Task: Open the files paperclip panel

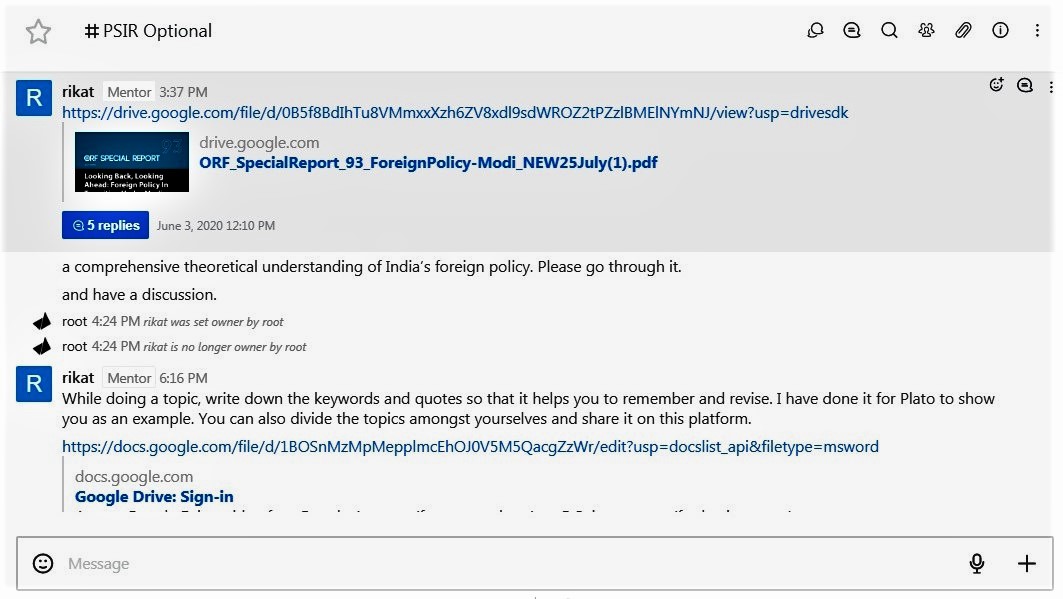Action: pos(963,31)
